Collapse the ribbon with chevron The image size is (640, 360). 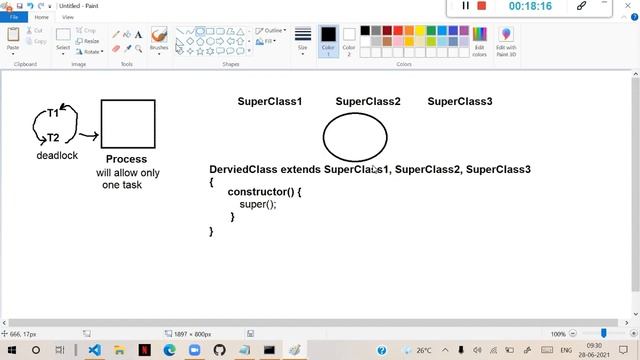624,17
